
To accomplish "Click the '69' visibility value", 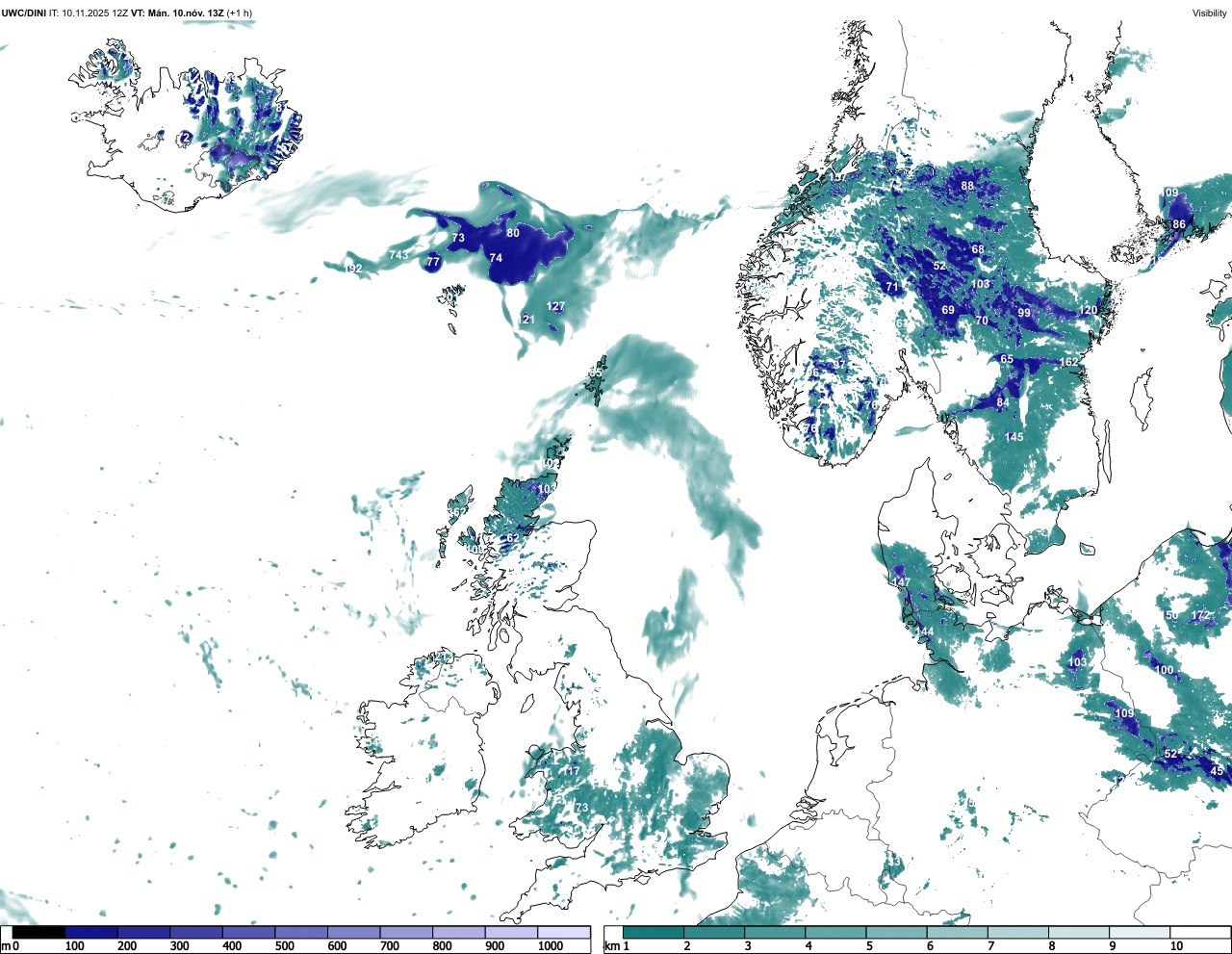I will point(948,310).
